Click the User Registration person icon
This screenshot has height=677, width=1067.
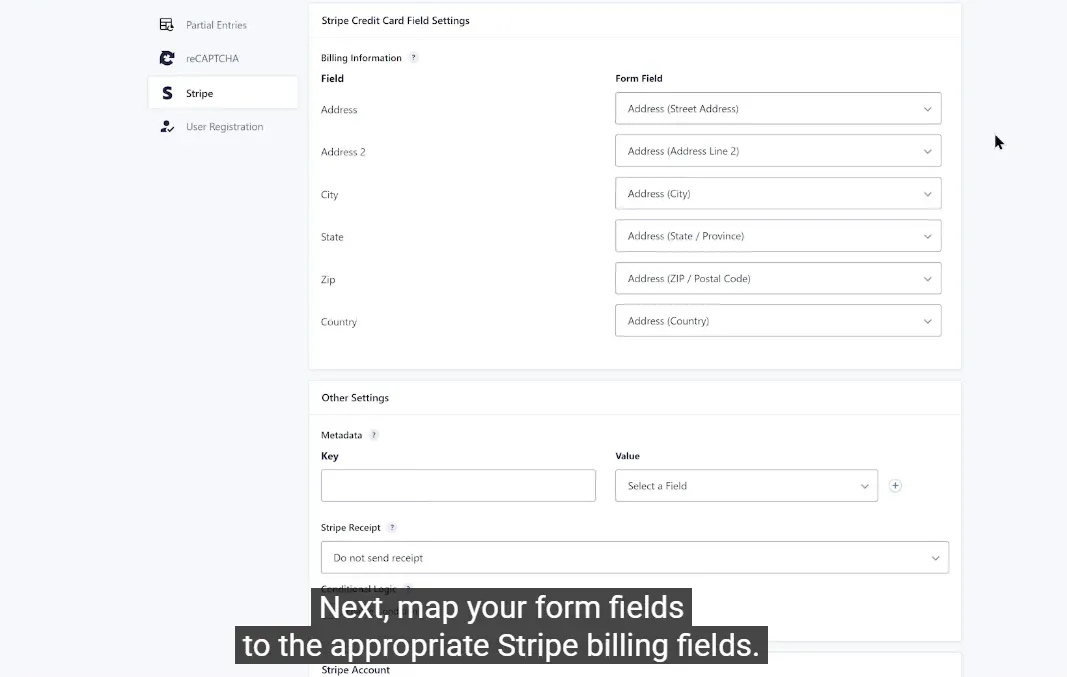coord(167,127)
